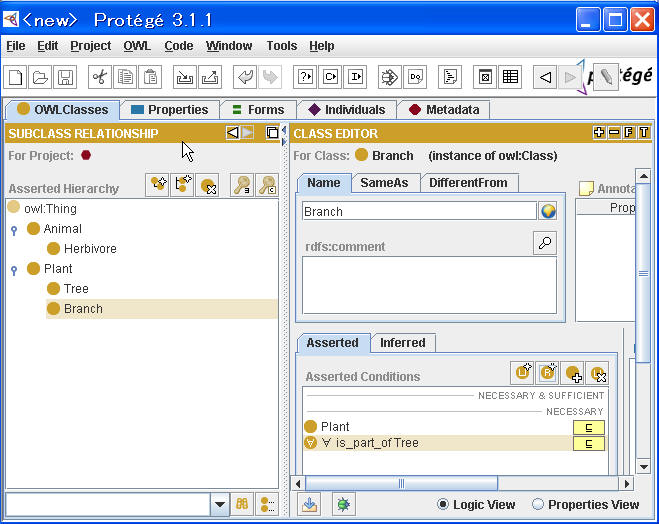Click the Create restriction icon in conditions
The height and width of the screenshot is (524, 659).
[547, 373]
